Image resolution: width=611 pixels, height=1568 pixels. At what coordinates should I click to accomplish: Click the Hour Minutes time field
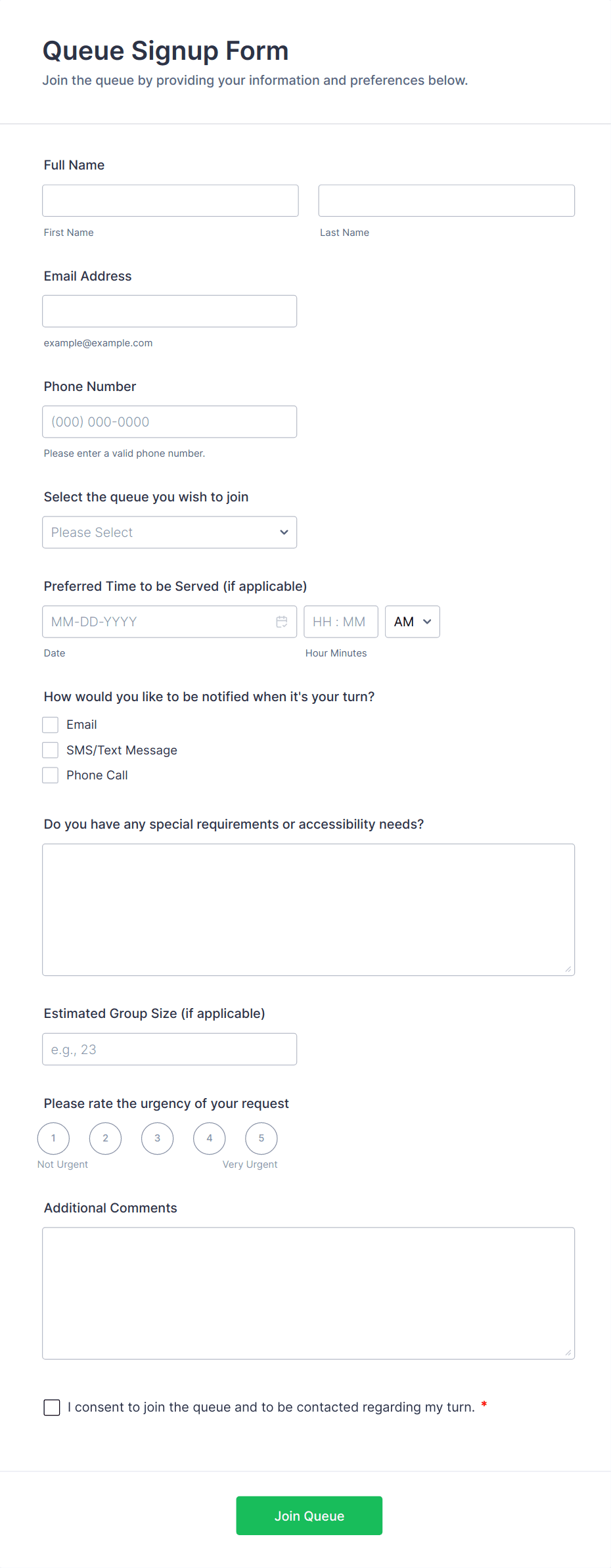tap(340, 622)
